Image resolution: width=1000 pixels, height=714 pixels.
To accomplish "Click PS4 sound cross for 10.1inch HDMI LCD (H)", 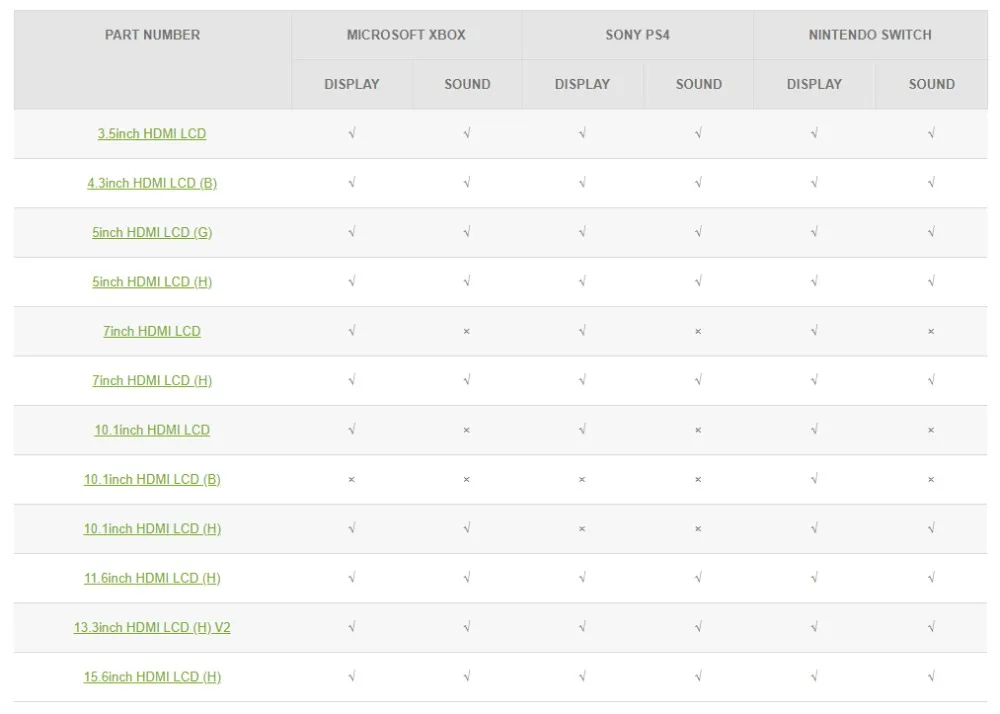I will click(x=698, y=529).
